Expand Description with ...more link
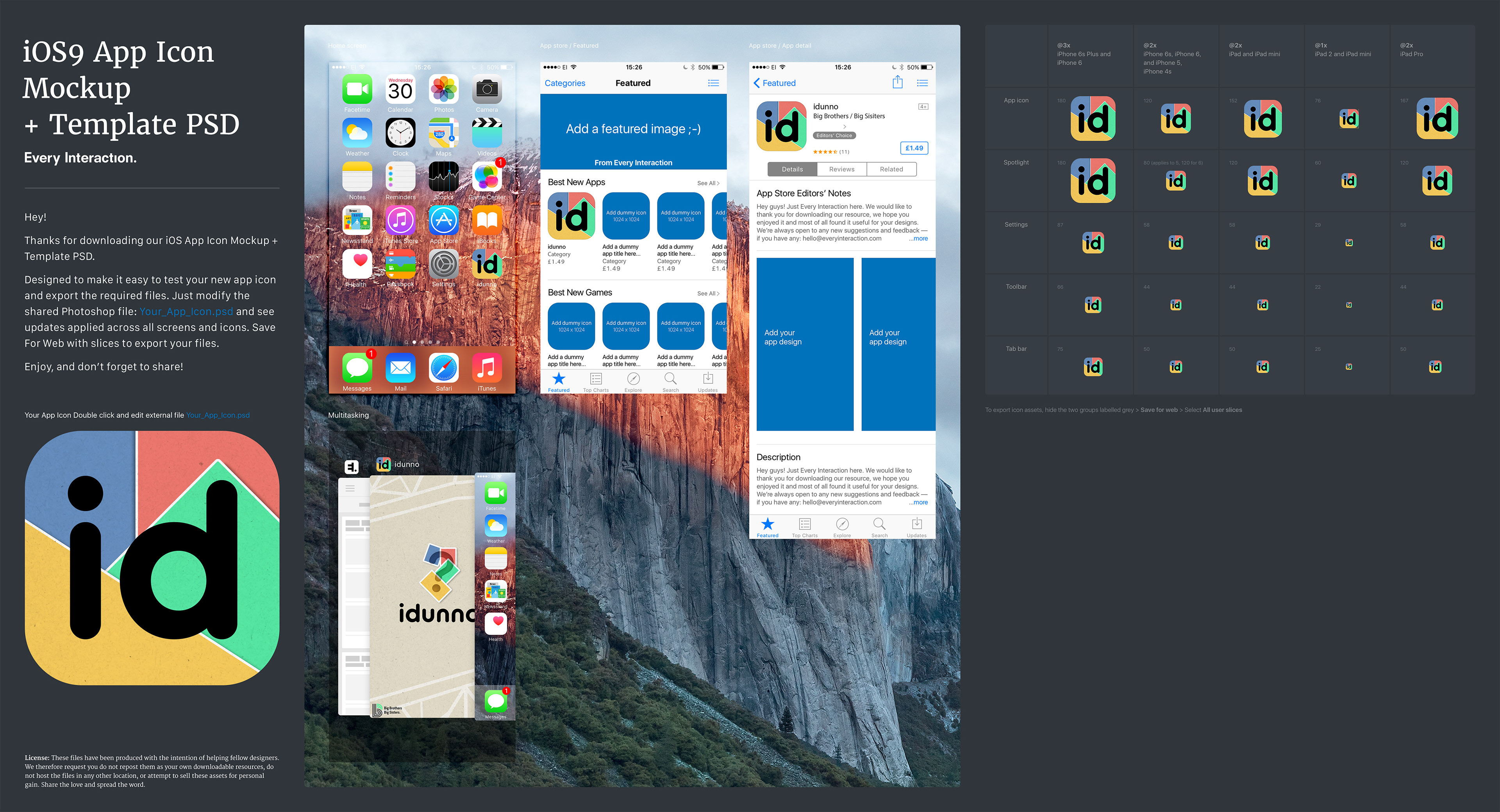Screen dimensions: 1500x812 click(918, 502)
